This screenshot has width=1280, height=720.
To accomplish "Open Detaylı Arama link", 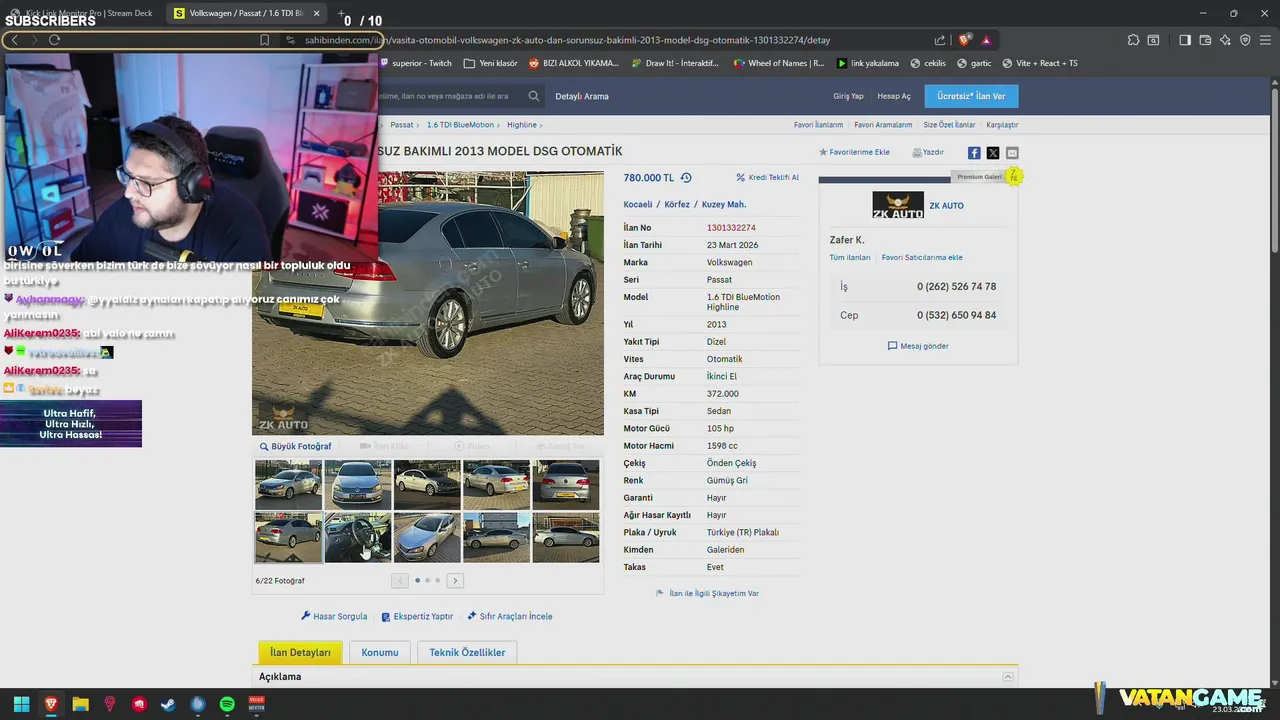I will click(582, 96).
